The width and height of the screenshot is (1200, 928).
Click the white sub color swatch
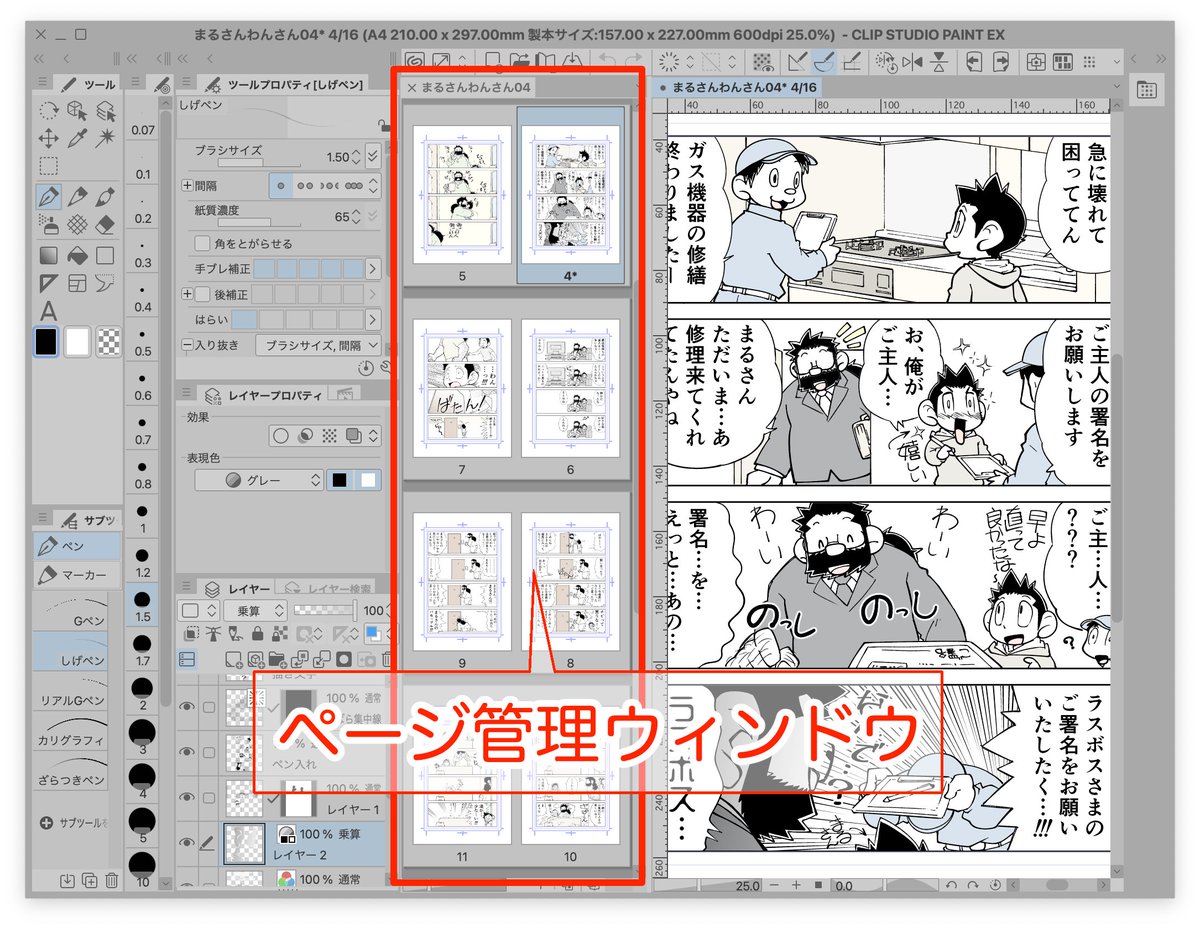[x=78, y=342]
